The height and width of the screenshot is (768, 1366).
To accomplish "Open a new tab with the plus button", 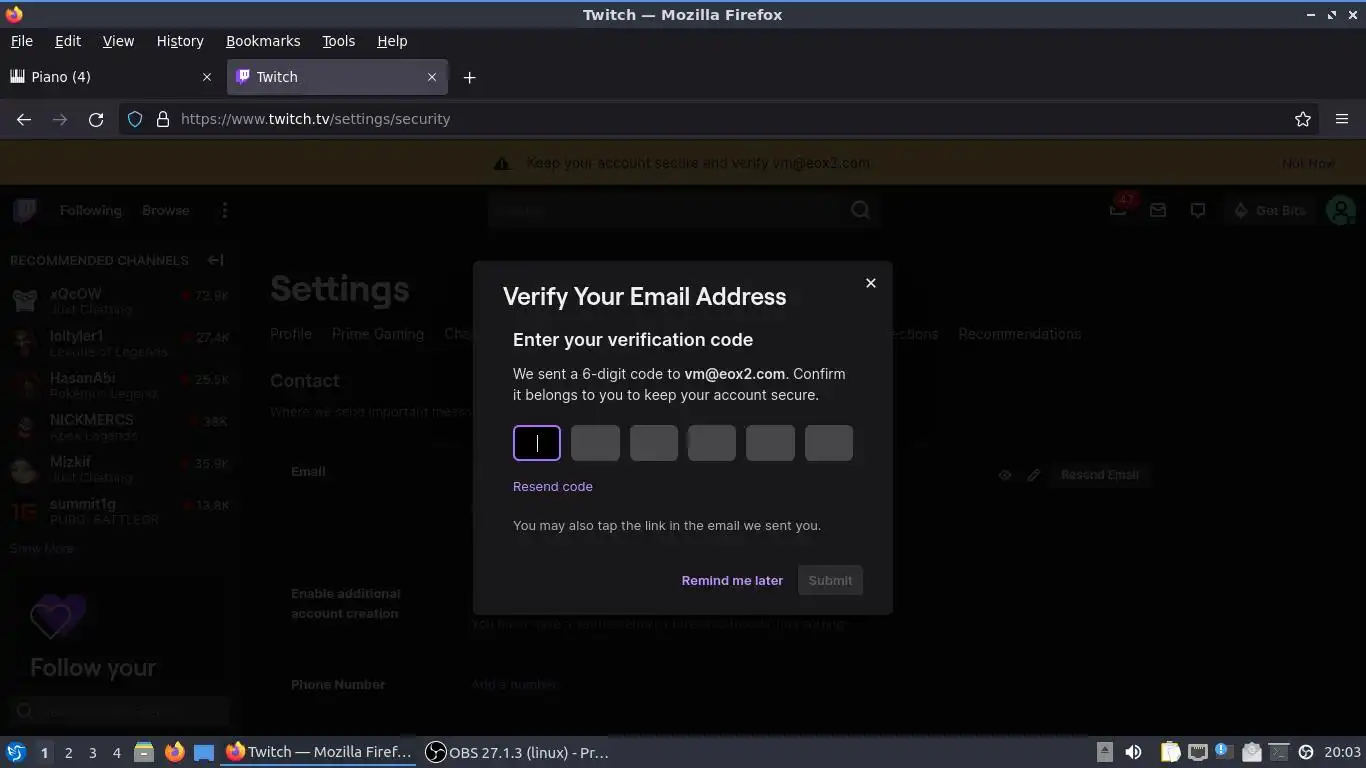I will click(x=469, y=77).
